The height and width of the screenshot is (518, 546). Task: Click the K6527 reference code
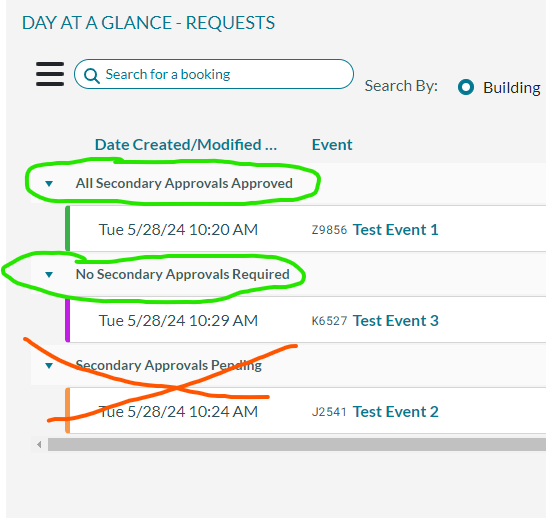point(329,321)
